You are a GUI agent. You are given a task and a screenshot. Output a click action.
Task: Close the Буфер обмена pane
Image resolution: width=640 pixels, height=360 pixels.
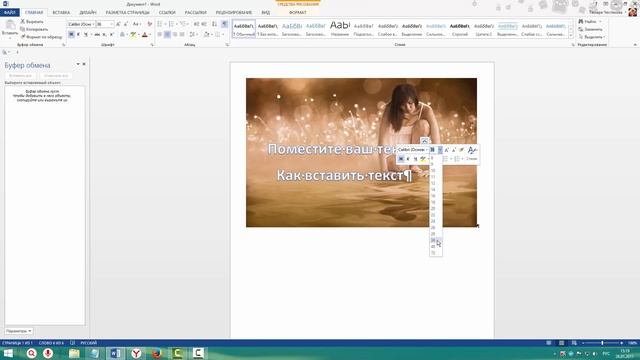click(84, 64)
